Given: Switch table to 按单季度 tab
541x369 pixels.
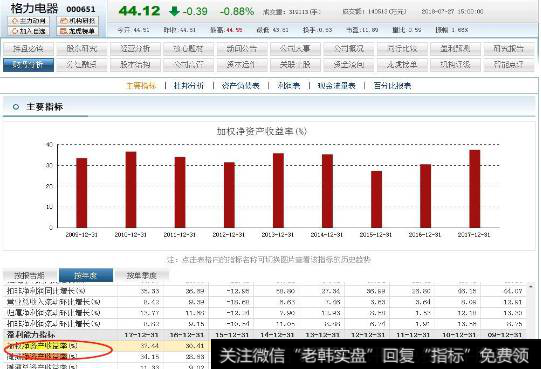Looking at the screenshot, I should (x=142, y=275).
